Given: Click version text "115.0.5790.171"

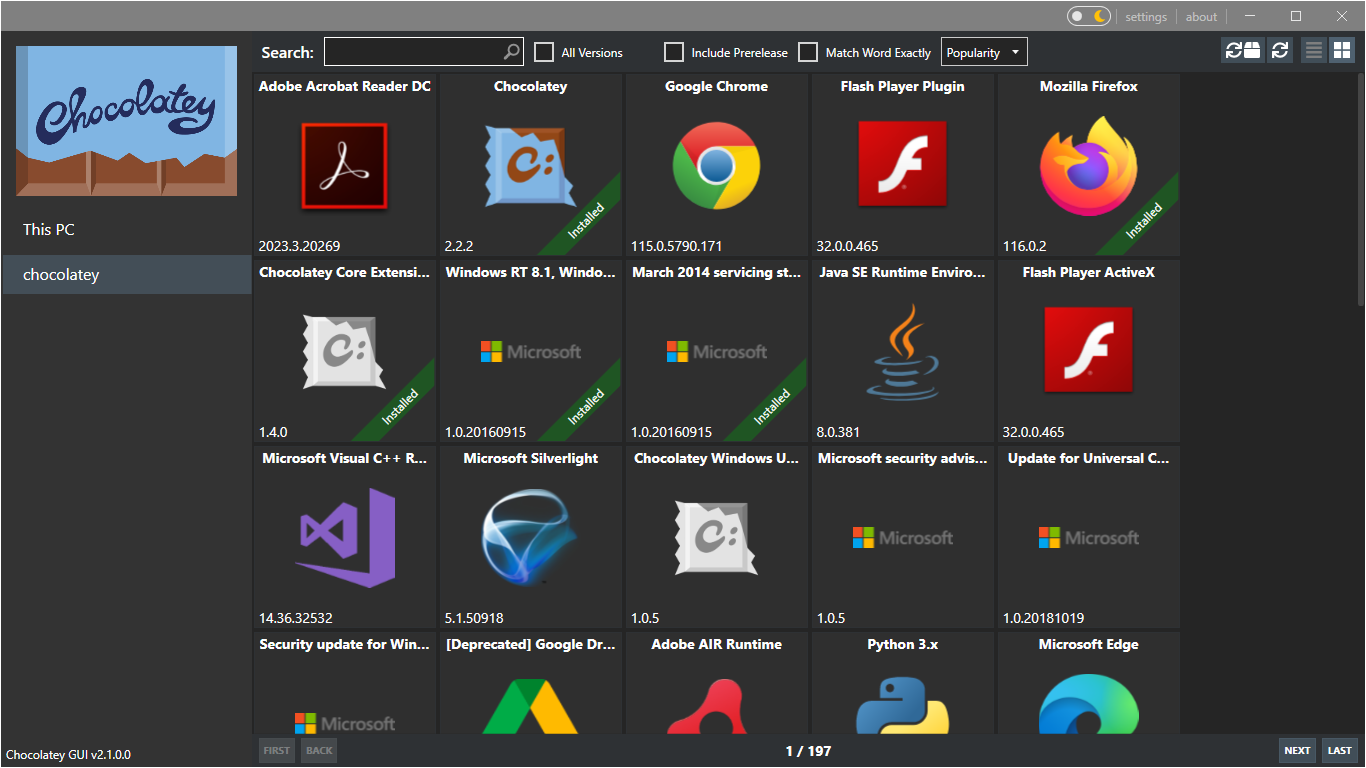Looking at the screenshot, I should click(676, 246).
